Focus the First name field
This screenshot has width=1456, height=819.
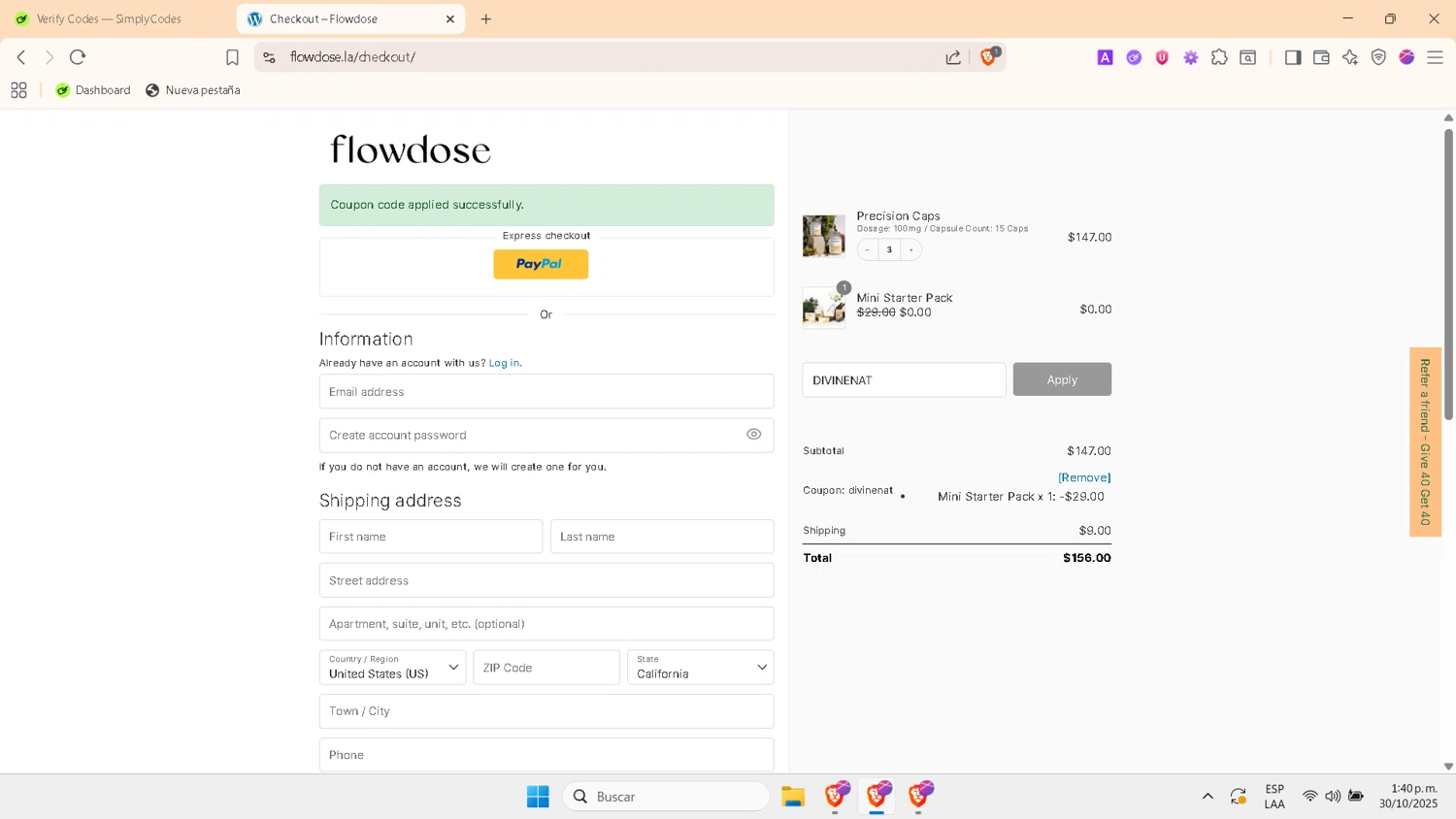pos(431,537)
